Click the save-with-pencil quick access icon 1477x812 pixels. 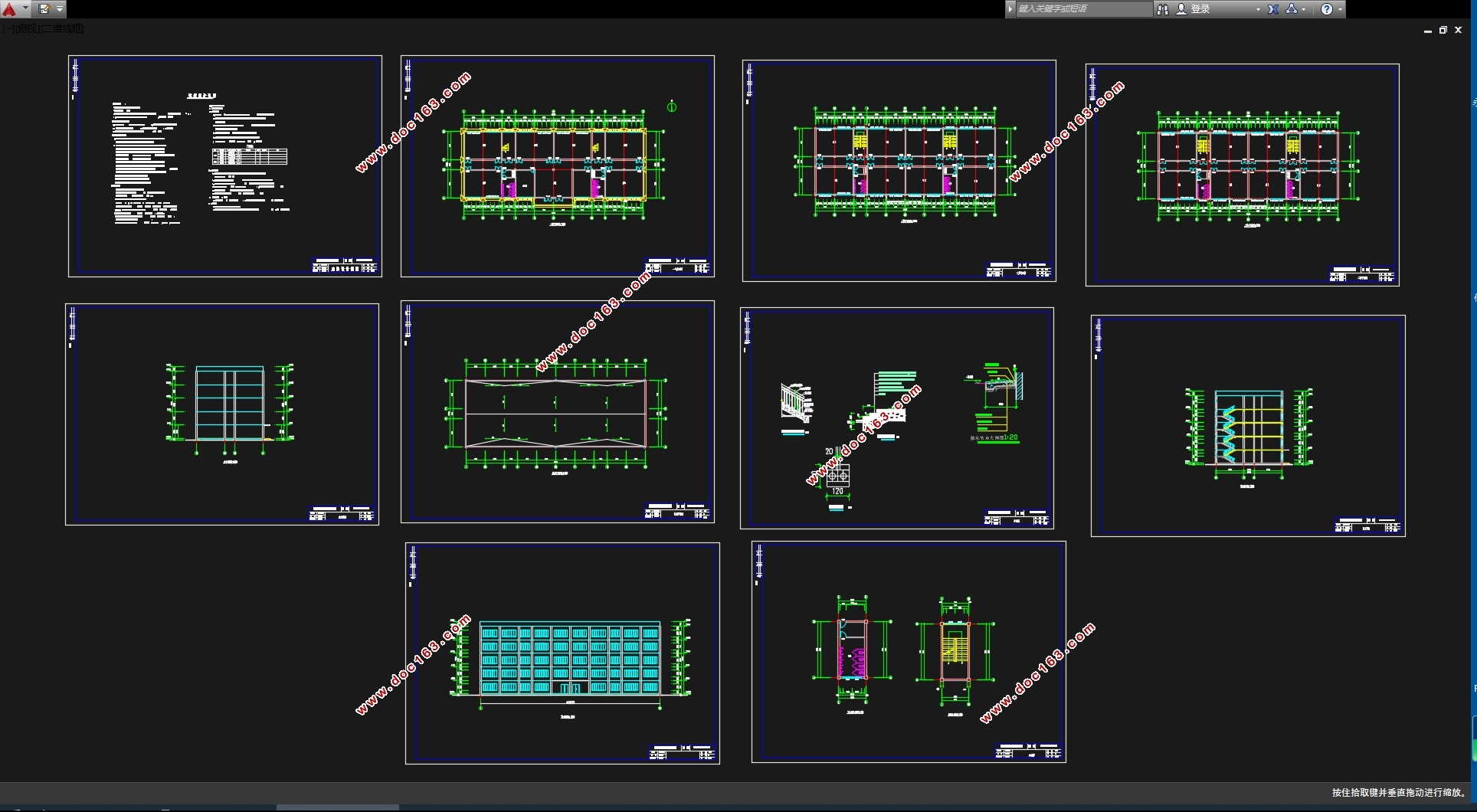(x=44, y=9)
